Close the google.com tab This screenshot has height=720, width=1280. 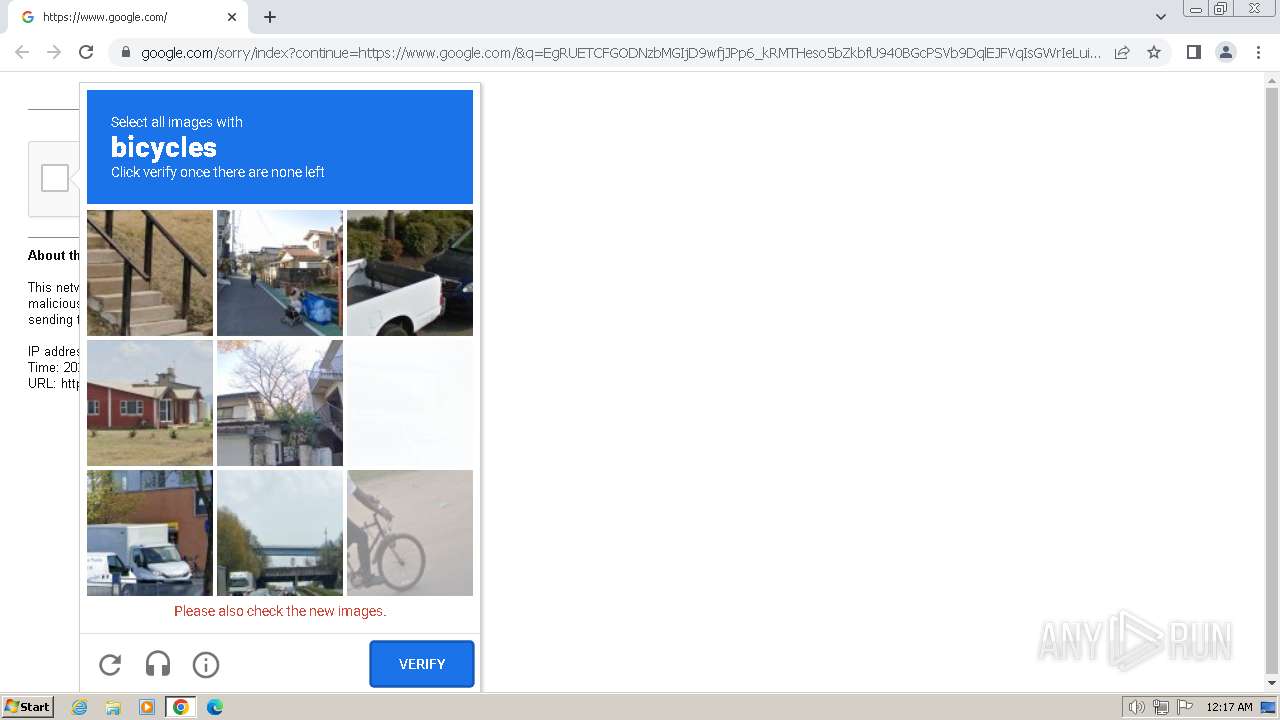[232, 17]
